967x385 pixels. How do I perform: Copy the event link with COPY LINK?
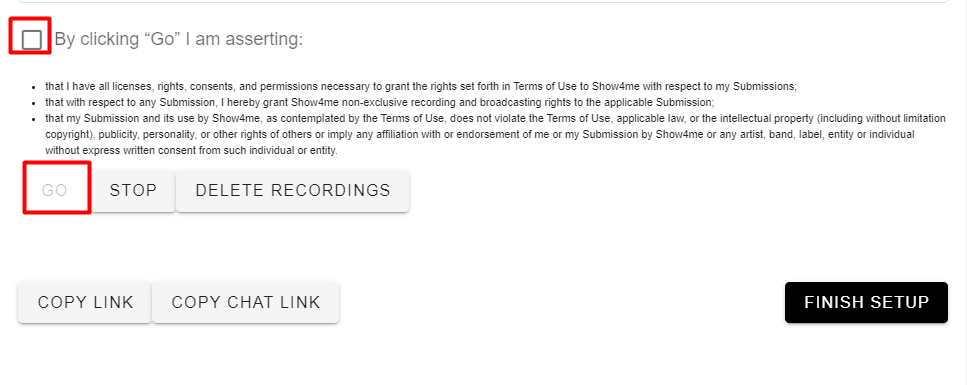pos(85,302)
